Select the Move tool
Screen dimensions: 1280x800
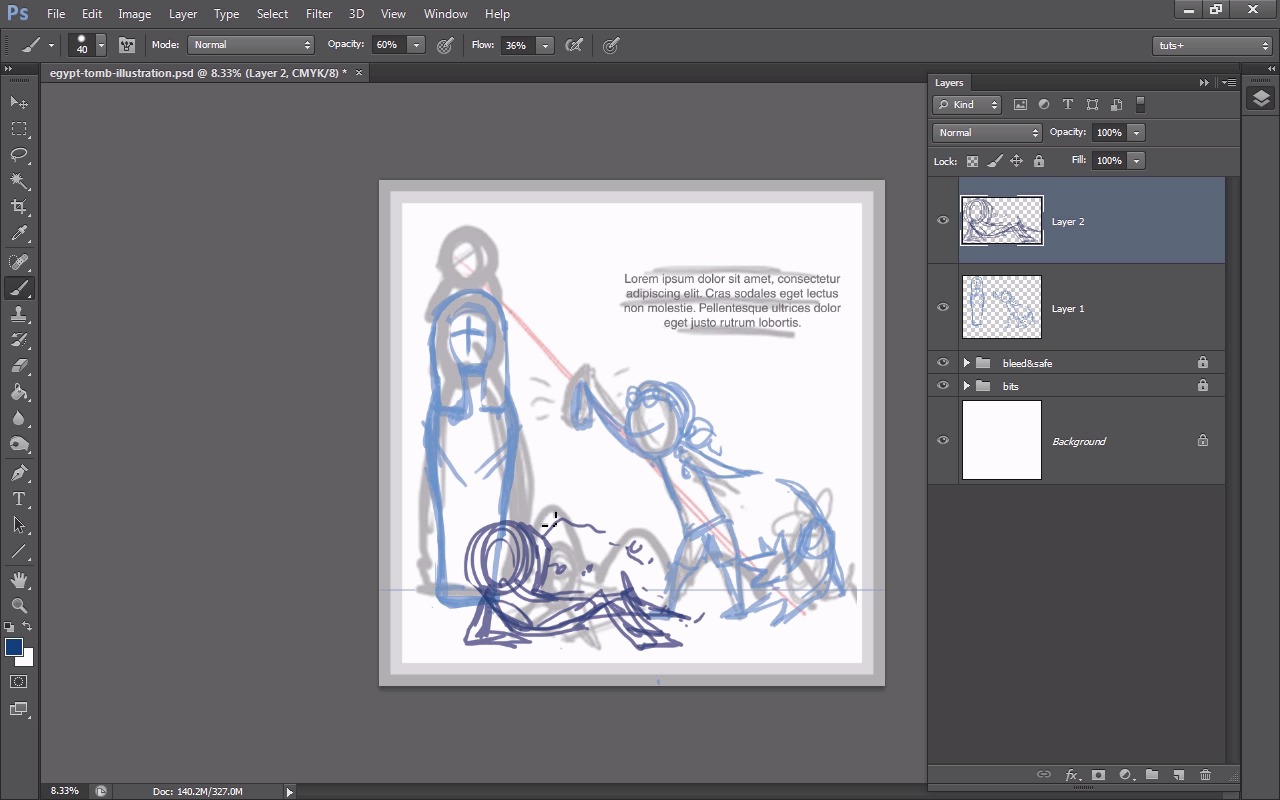point(19,102)
